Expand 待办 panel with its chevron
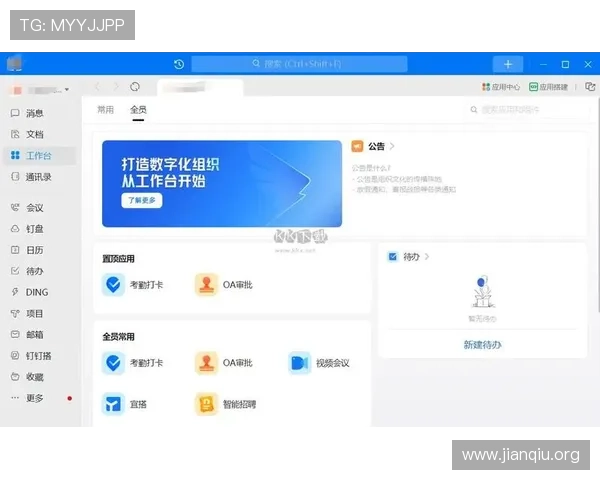This screenshot has height=480, width=600. (x=427, y=256)
